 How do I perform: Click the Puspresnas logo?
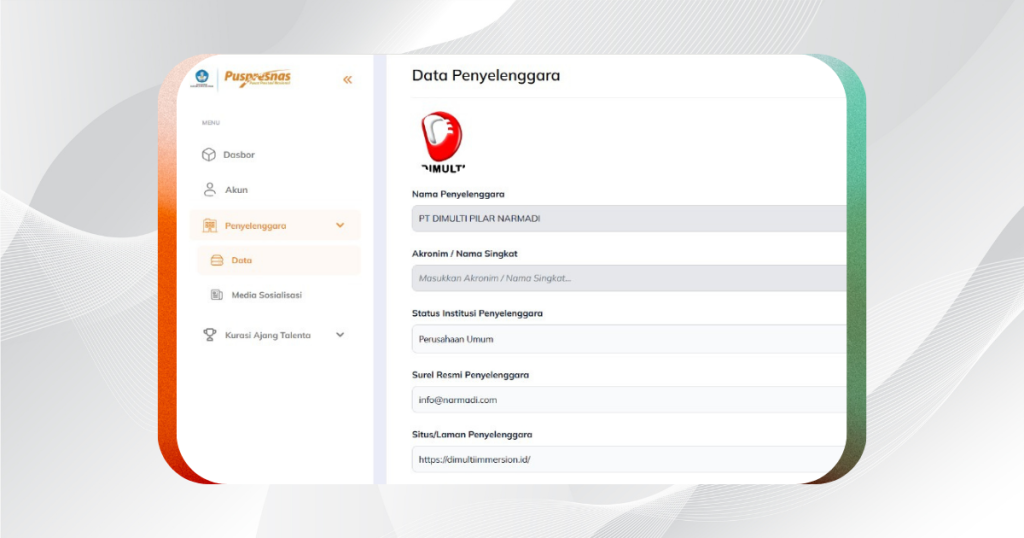(257, 79)
